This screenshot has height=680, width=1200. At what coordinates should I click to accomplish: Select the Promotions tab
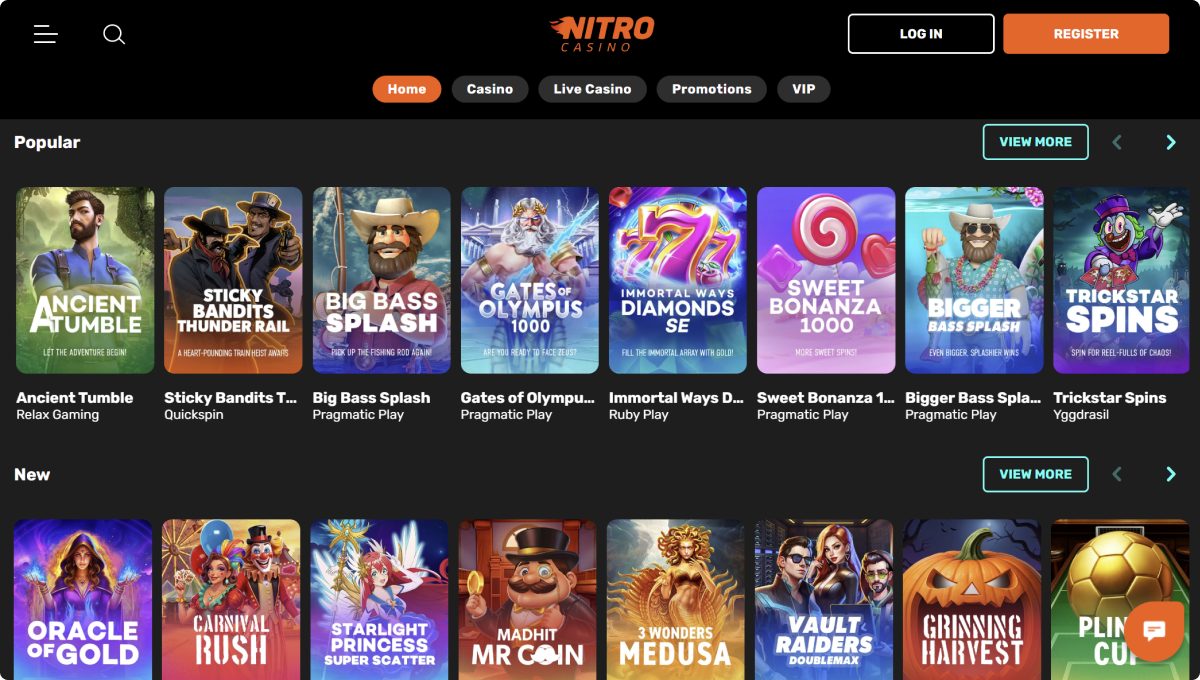(x=711, y=89)
